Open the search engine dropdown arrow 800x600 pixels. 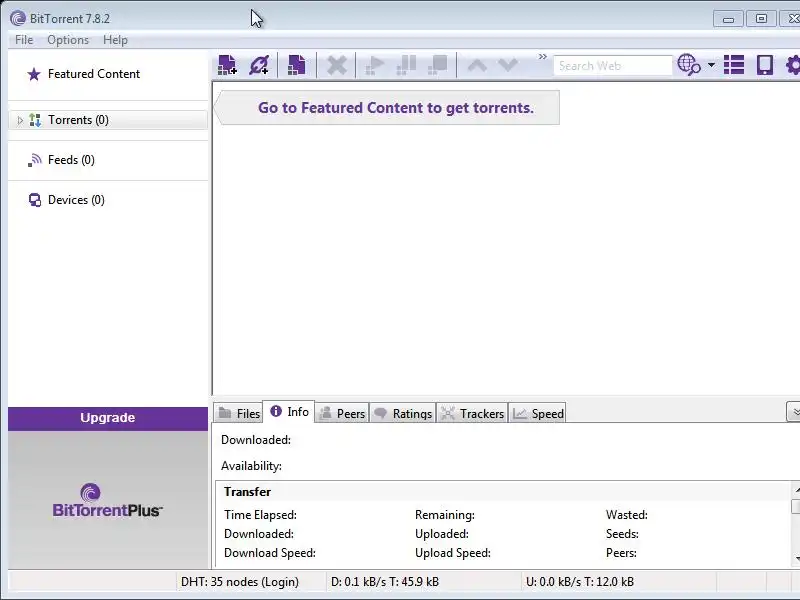[x=711, y=65]
